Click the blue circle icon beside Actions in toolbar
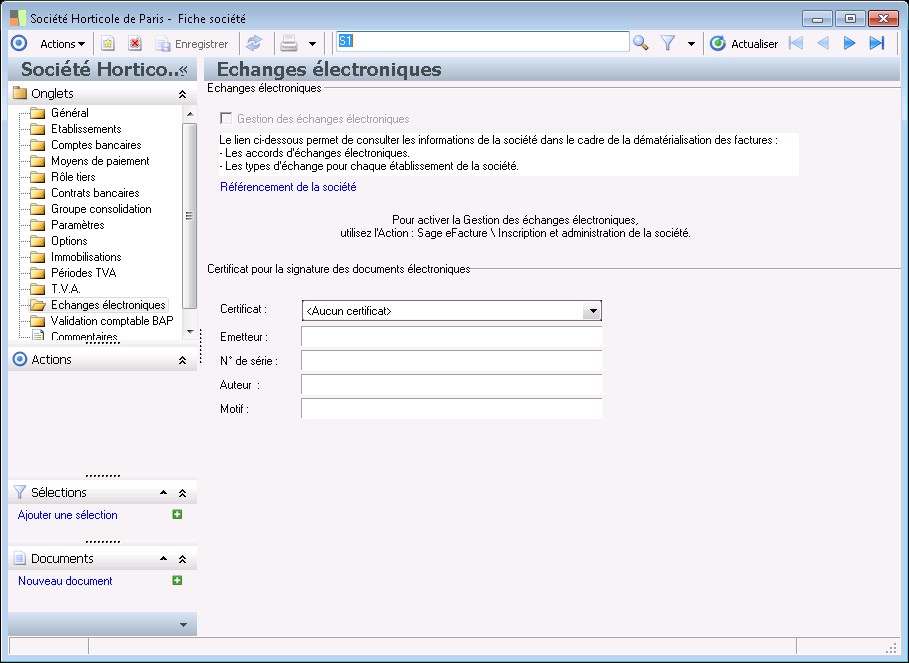Viewport: 909px width, 663px height. [x=19, y=43]
